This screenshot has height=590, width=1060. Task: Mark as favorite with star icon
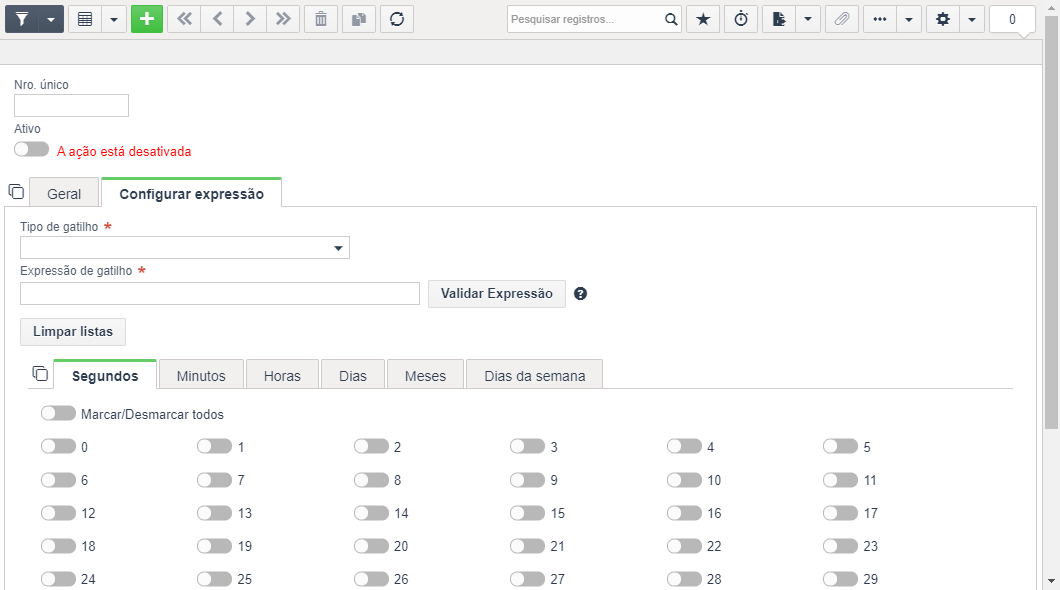coord(703,19)
